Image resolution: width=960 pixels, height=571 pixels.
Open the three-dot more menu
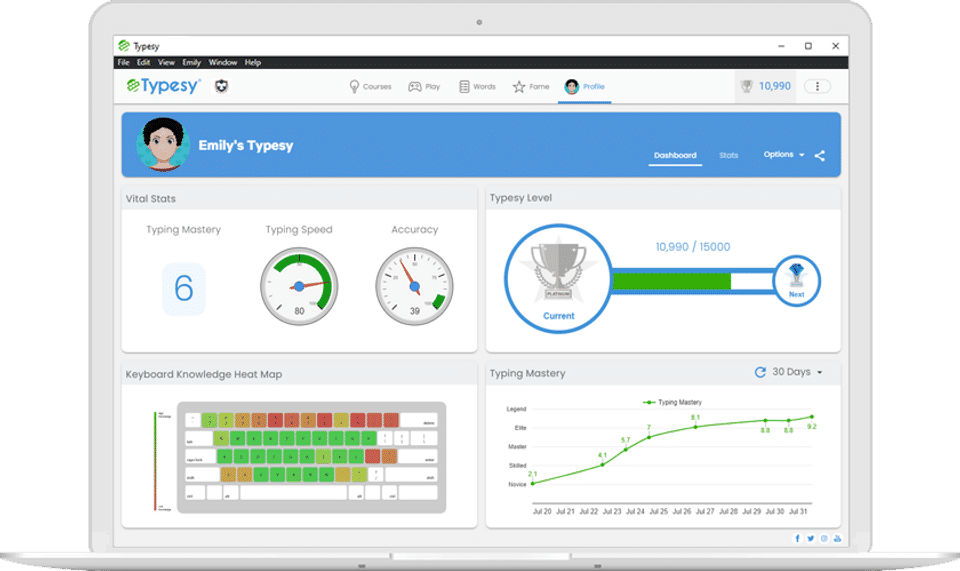[817, 86]
